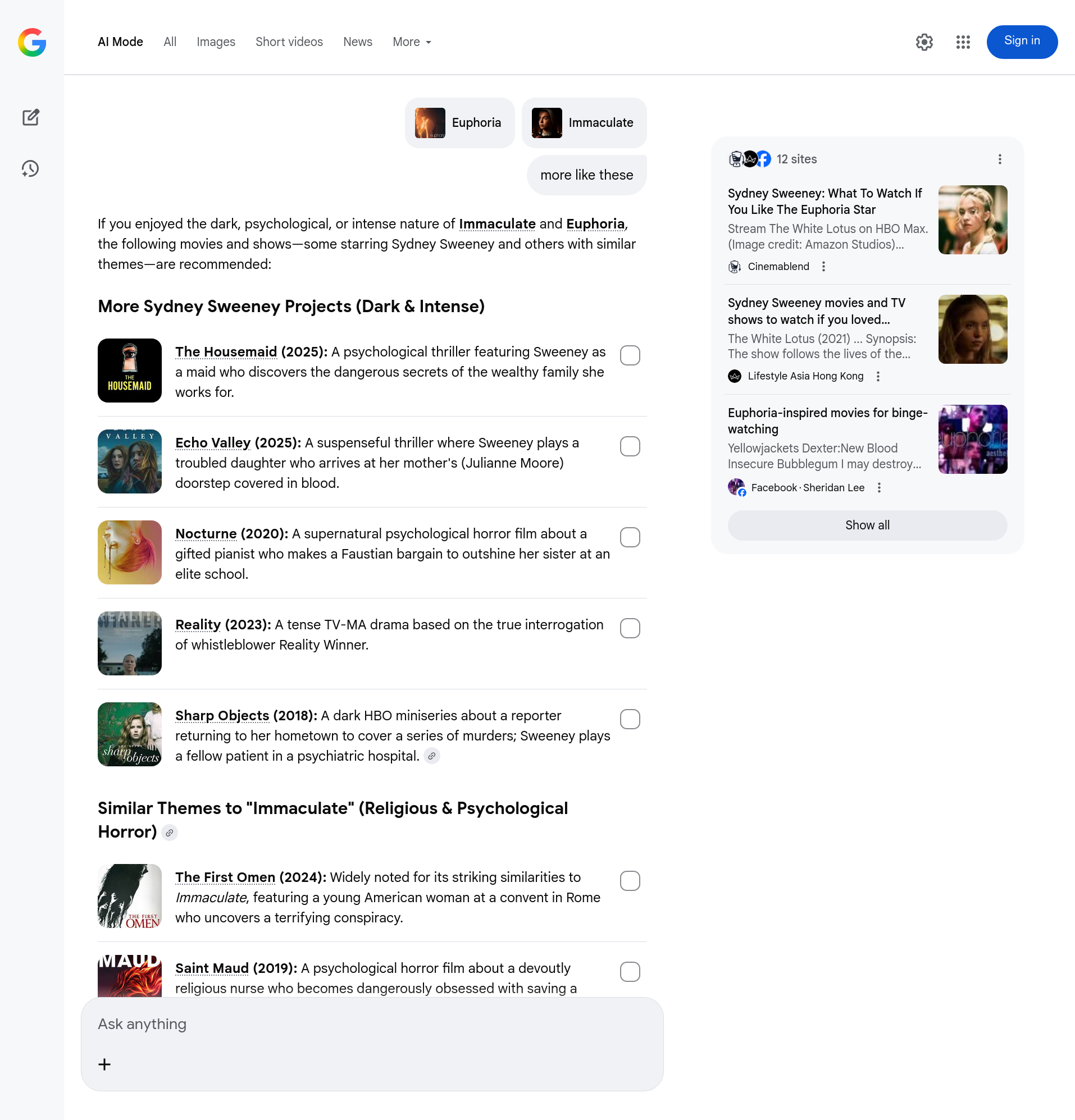Click the Euphoria link in the intro paragraph
The width and height of the screenshot is (1075, 1120).
595,224
